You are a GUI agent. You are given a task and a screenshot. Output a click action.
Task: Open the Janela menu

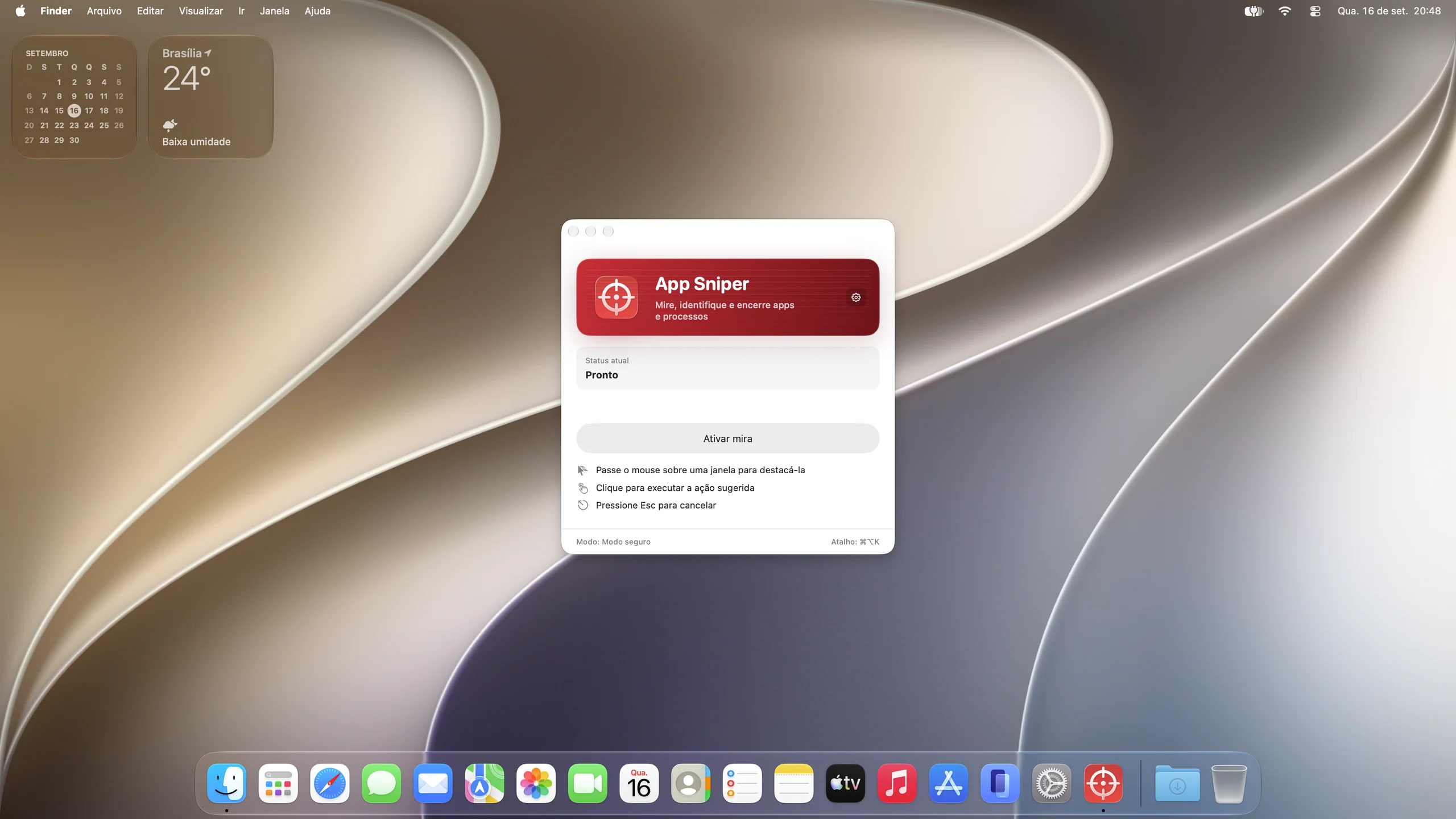coord(274,11)
